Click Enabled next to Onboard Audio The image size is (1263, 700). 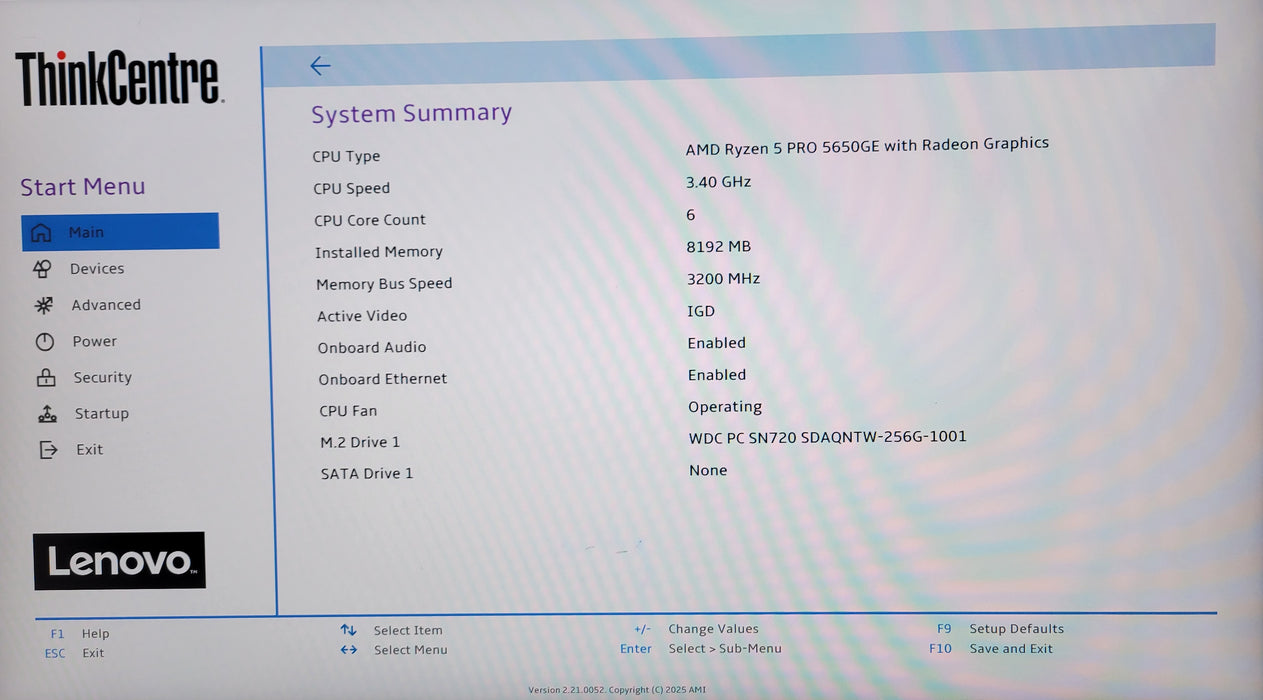point(716,343)
